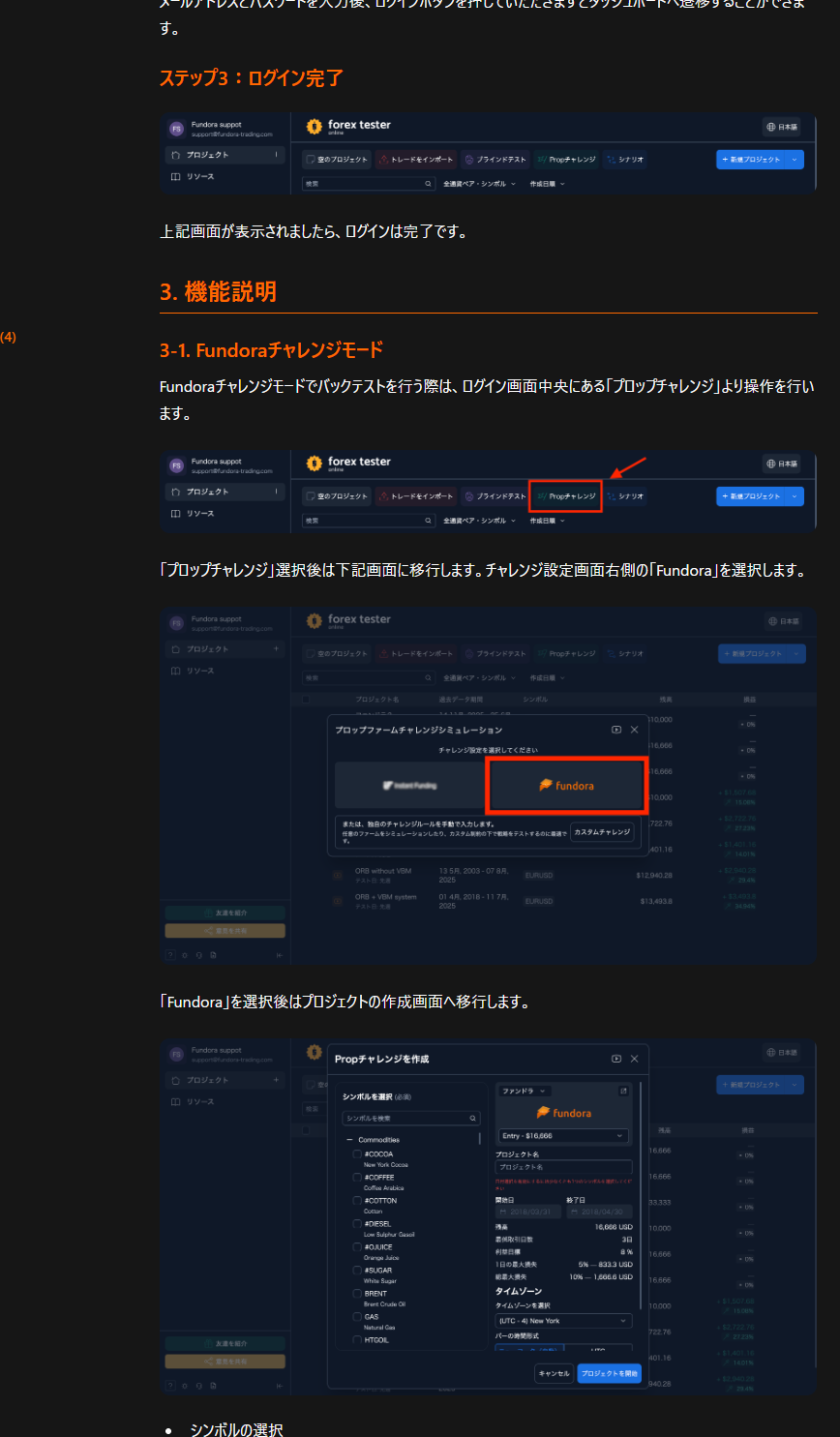This screenshot has width=840, height=1437.
Task: Tick the #COTTON symbol checkbox
Action: (357, 1201)
